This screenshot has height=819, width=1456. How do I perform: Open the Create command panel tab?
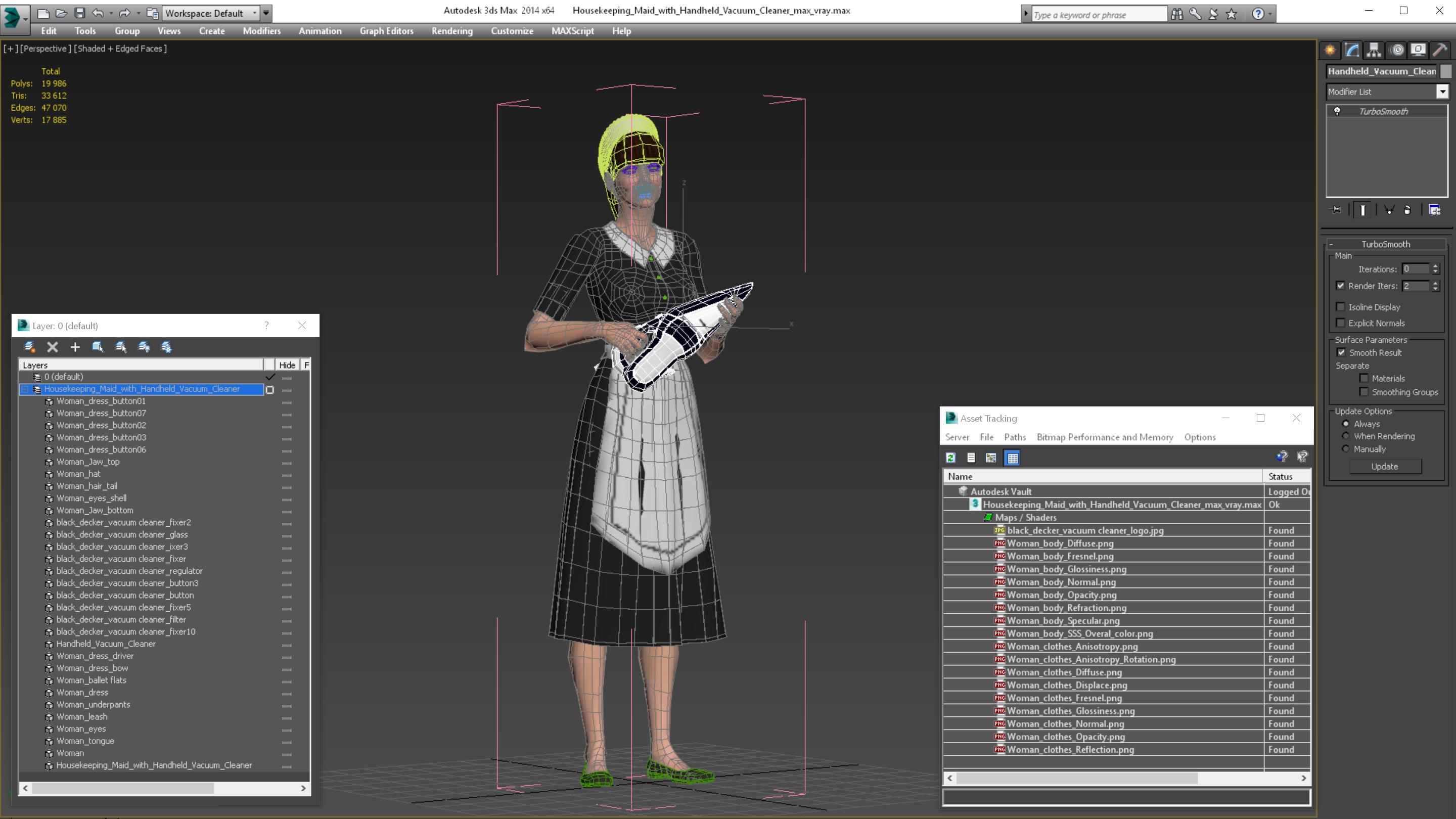tap(1330, 51)
